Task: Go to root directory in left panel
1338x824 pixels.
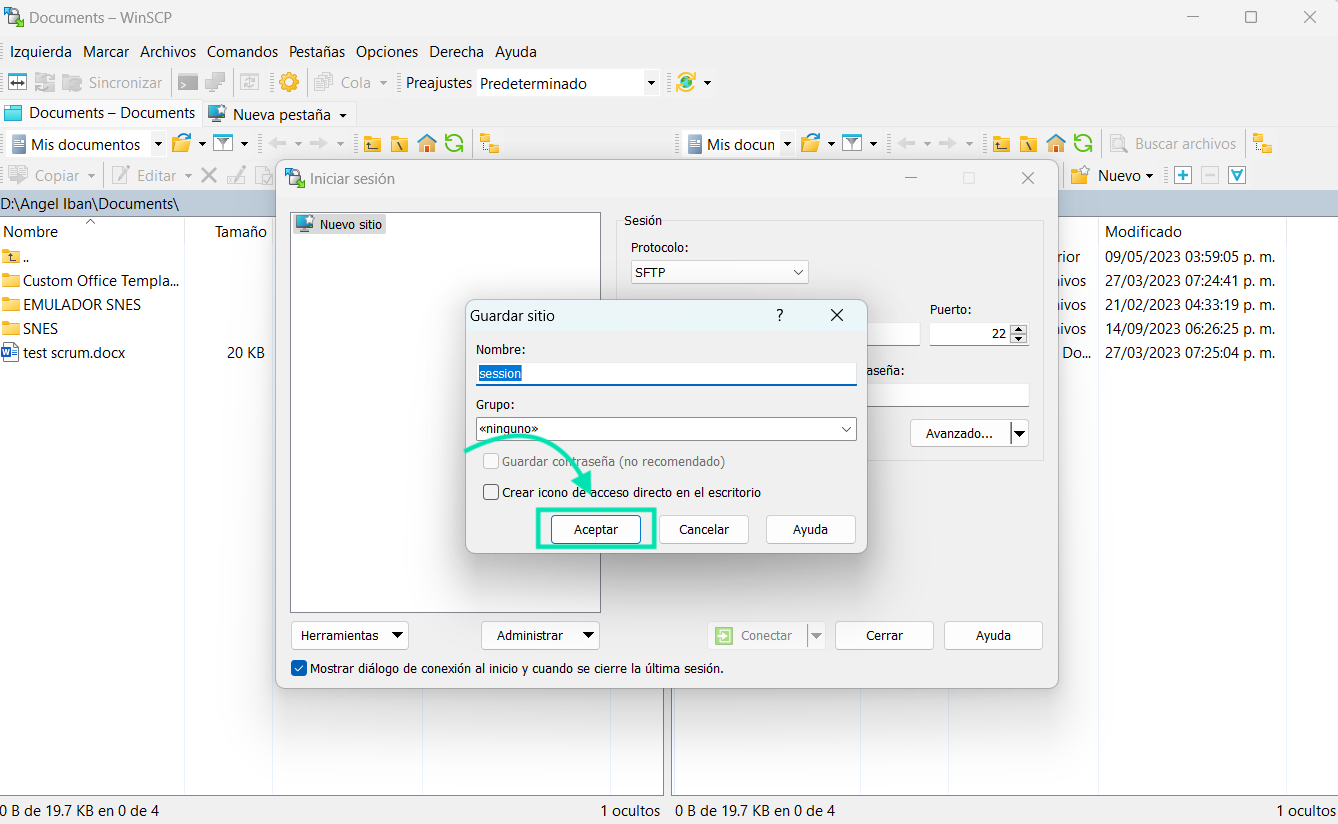Action: [x=399, y=144]
